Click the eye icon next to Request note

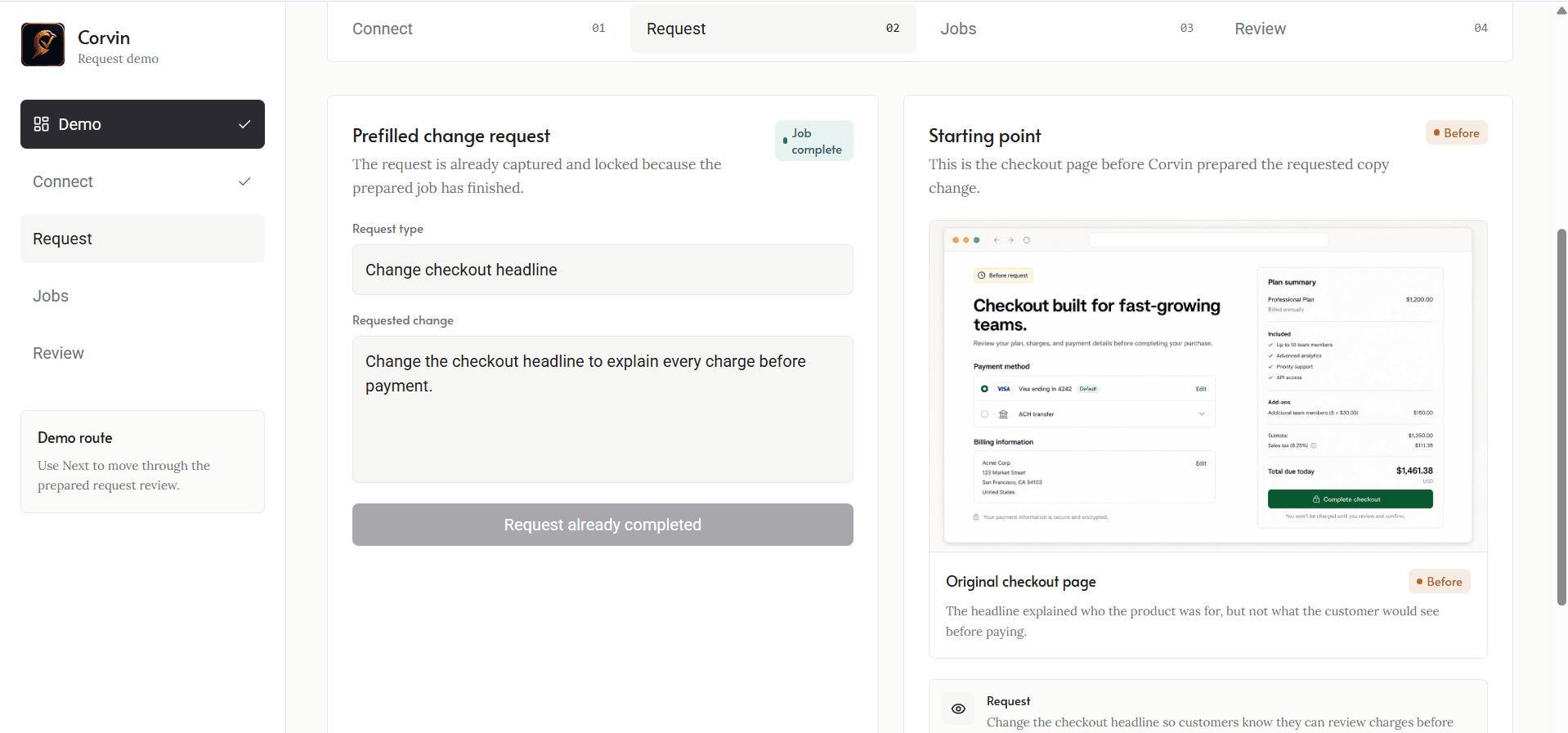tap(958, 709)
